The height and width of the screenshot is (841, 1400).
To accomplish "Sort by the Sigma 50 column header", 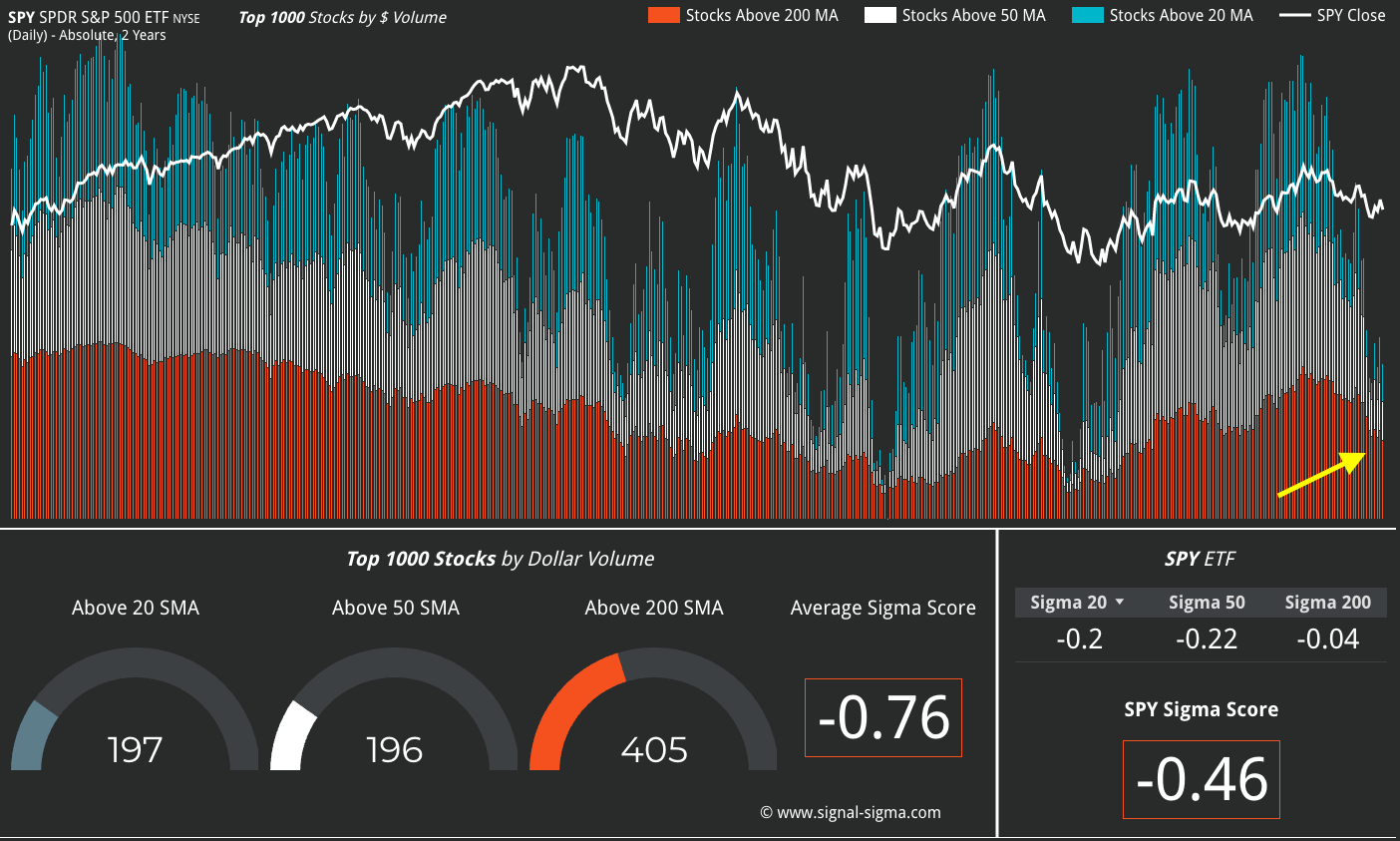I will click(x=1207, y=603).
